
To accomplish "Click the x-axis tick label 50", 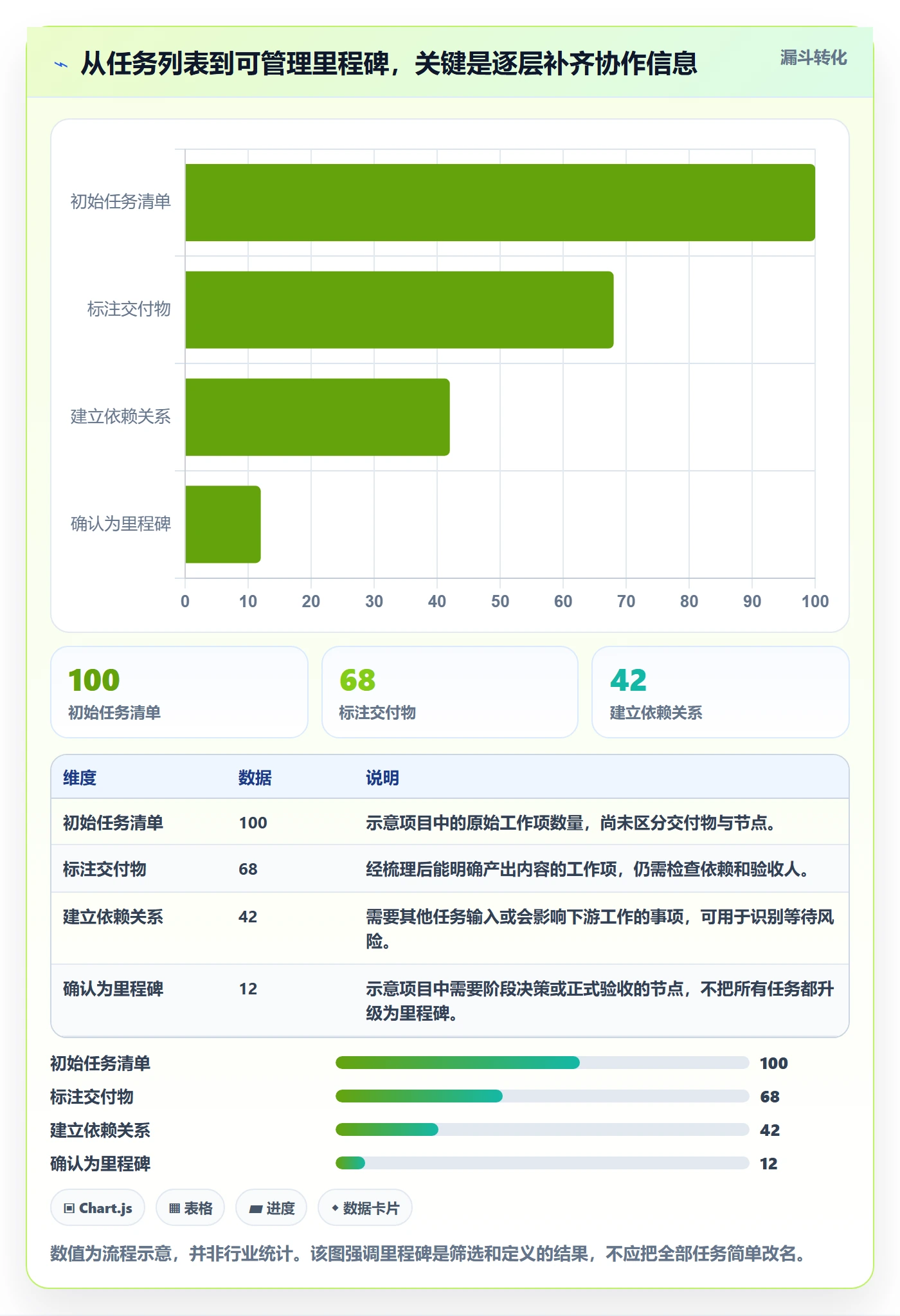I will [x=500, y=601].
